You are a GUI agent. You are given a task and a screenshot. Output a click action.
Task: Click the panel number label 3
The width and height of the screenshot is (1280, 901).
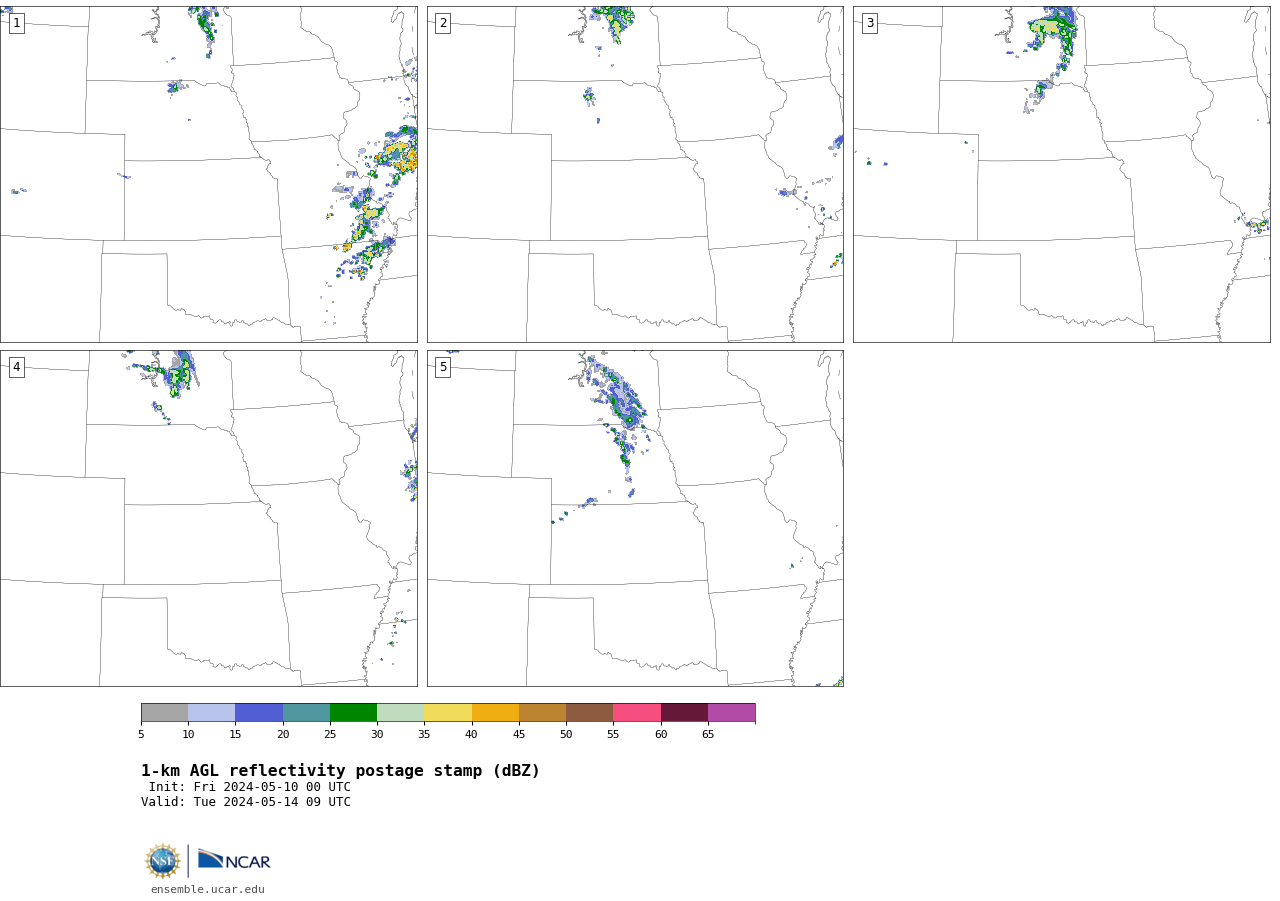click(869, 23)
